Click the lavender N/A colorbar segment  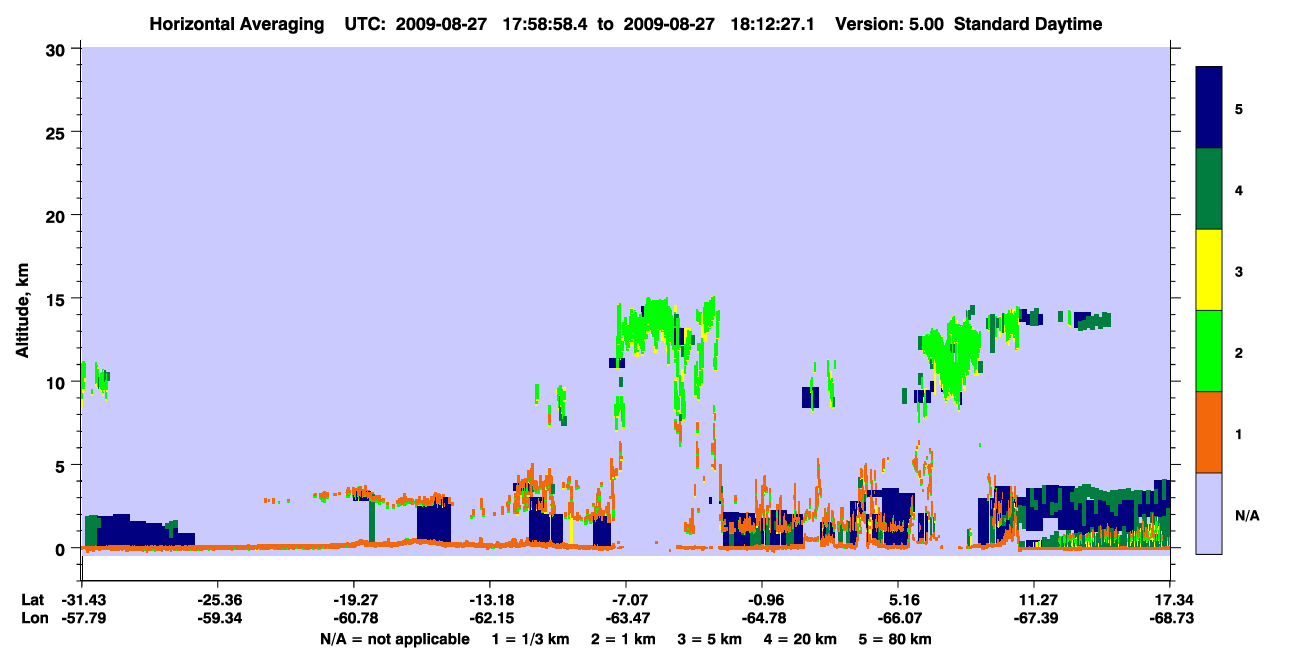coord(1209,513)
